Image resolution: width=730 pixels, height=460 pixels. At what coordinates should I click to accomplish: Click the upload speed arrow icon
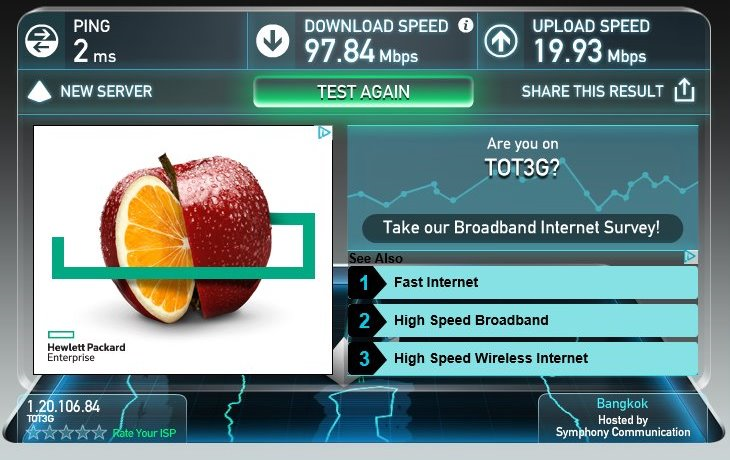point(500,41)
